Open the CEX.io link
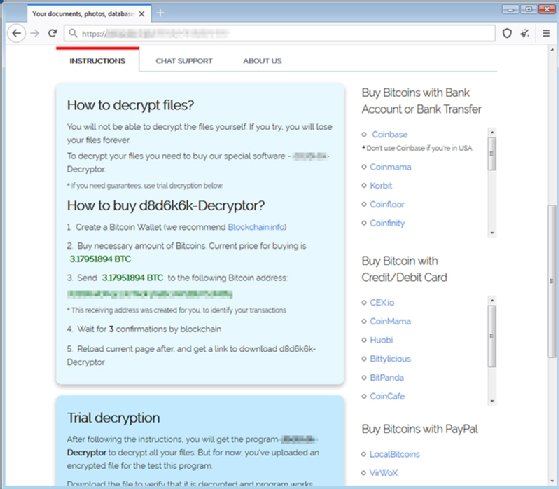559x489 pixels. click(382, 303)
